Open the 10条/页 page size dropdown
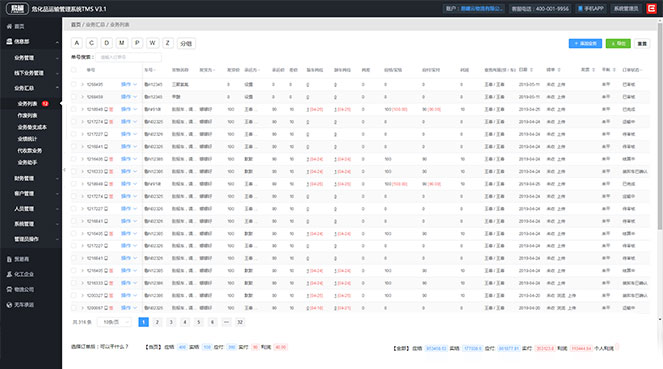This screenshot has width=663, height=369. coord(115,322)
